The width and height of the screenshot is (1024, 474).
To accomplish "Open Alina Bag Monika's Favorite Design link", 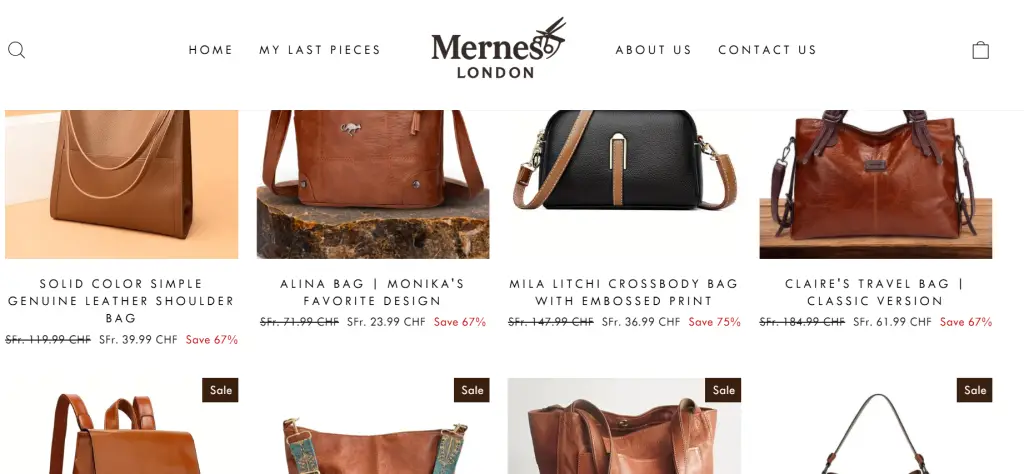I will point(372,292).
